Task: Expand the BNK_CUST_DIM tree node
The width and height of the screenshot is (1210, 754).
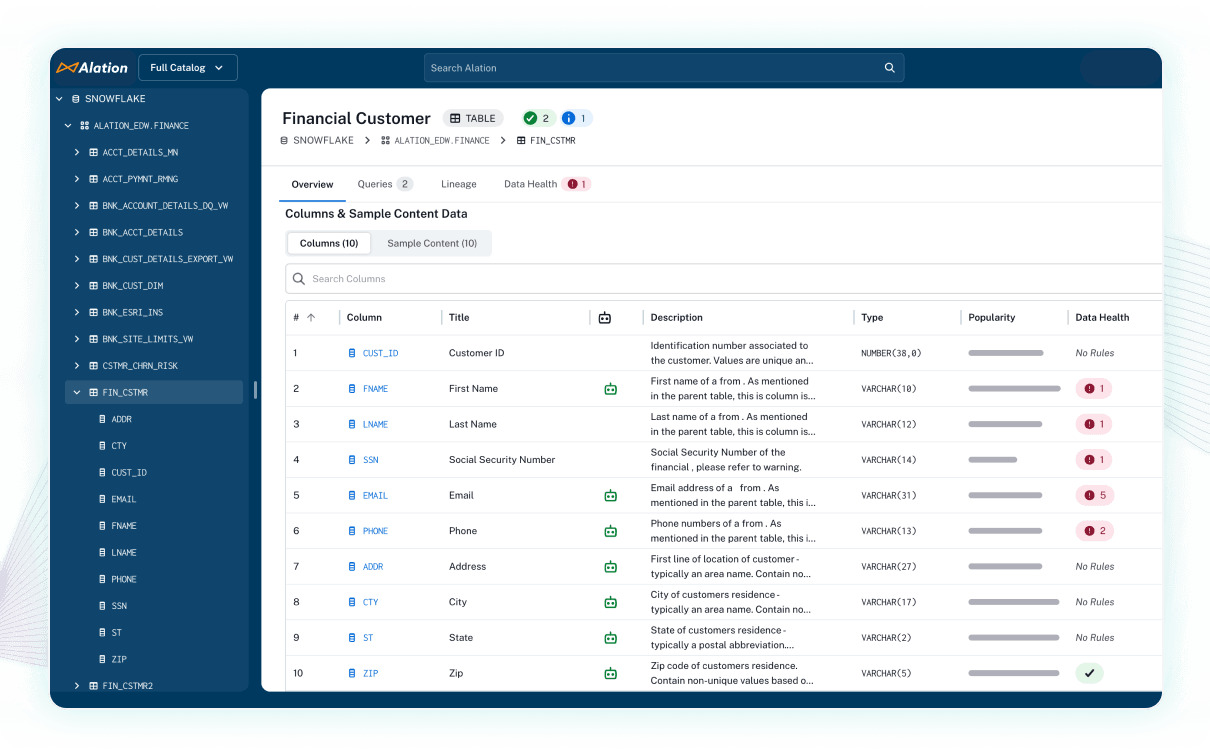Action: click(x=77, y=285)
